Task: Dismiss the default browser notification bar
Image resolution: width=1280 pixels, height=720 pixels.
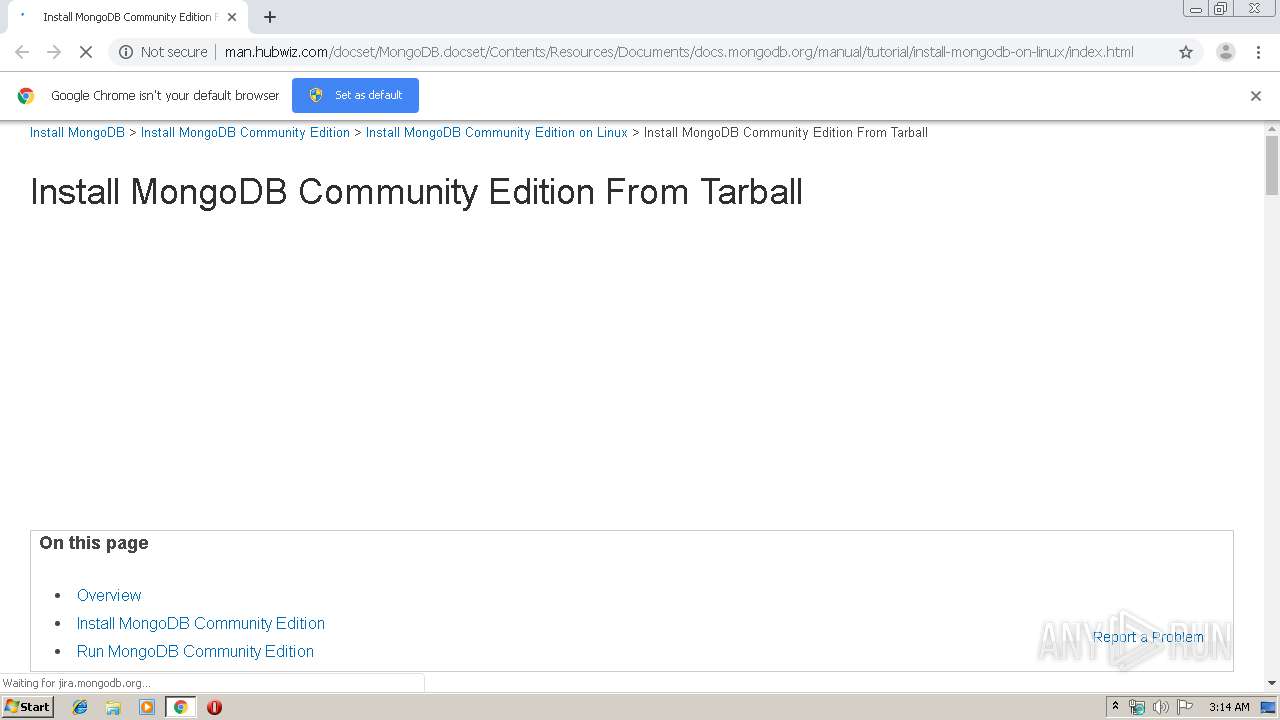Action: 1256,96
